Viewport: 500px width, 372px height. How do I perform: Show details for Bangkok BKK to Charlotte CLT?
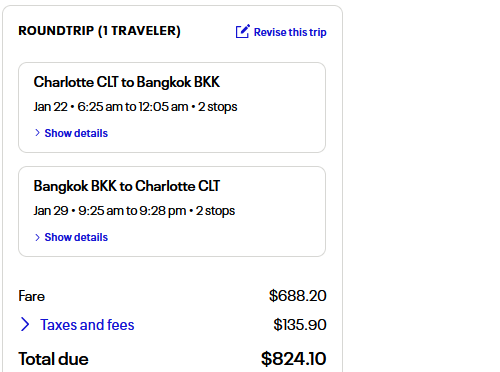point(76,237)
